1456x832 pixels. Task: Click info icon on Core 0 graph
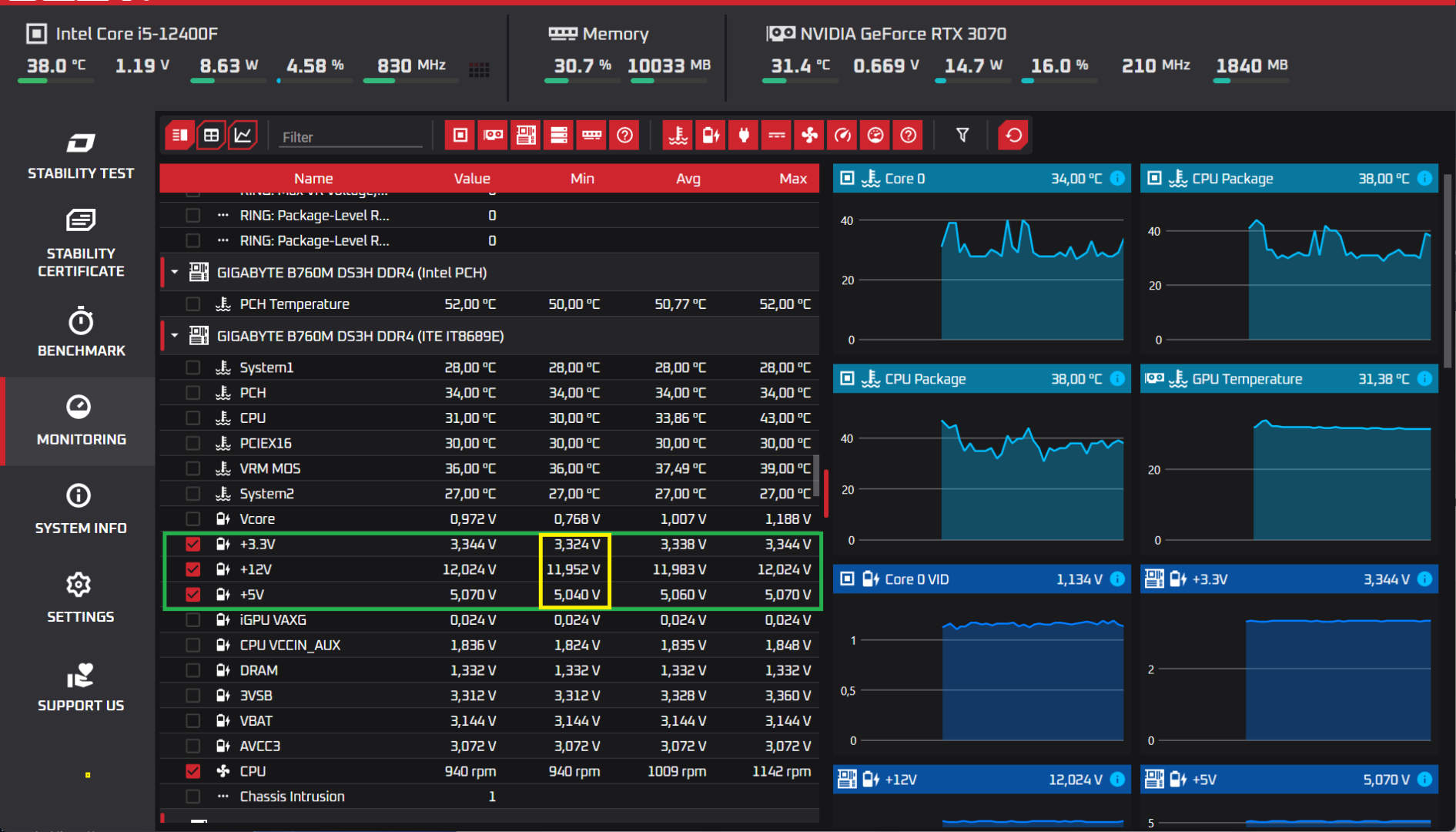1117,179
